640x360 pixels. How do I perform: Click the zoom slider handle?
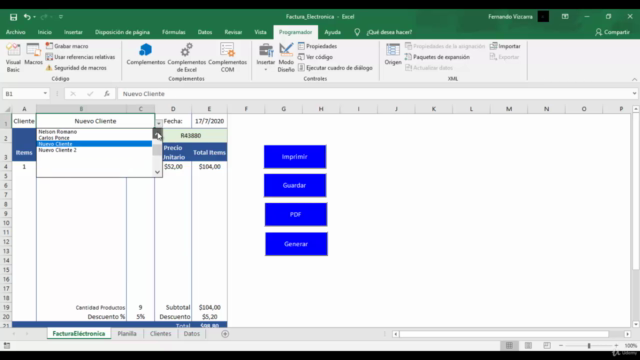[x=589, y=346]
